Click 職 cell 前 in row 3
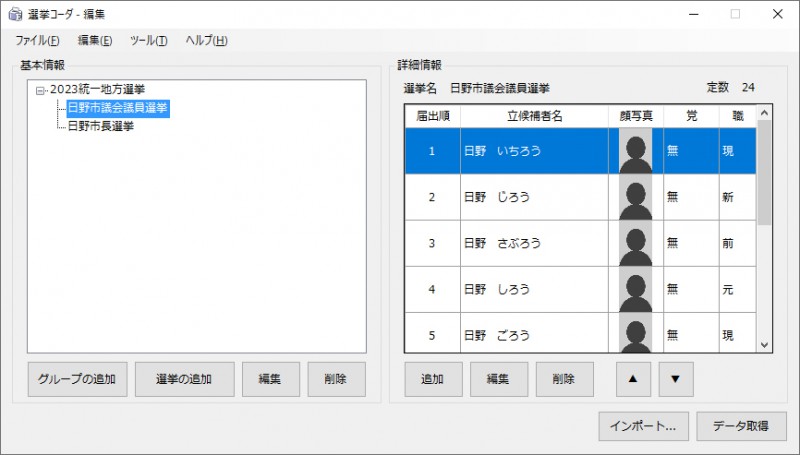 tap(737, 243)
